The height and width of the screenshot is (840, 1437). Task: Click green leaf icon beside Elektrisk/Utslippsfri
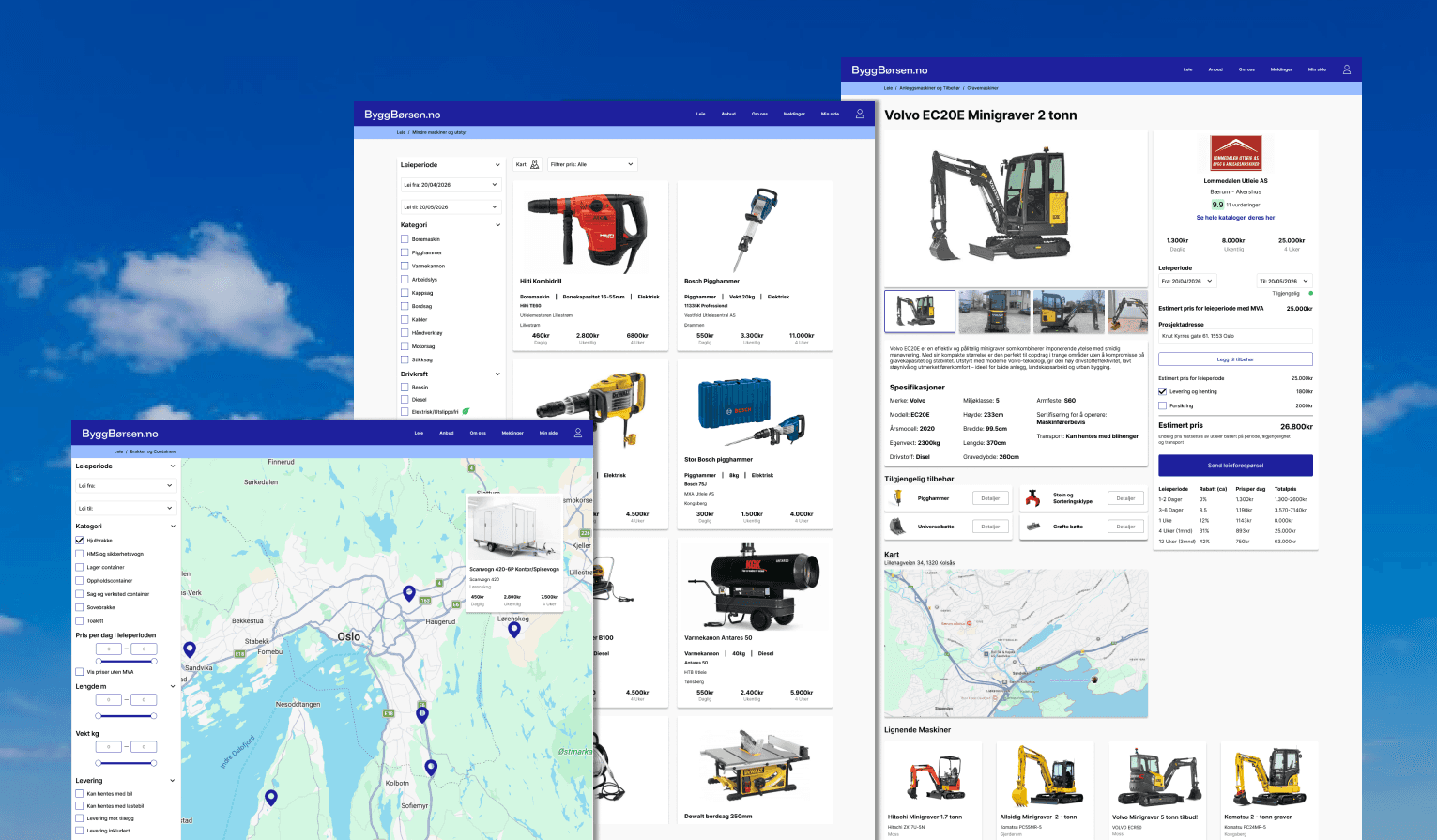466,411
